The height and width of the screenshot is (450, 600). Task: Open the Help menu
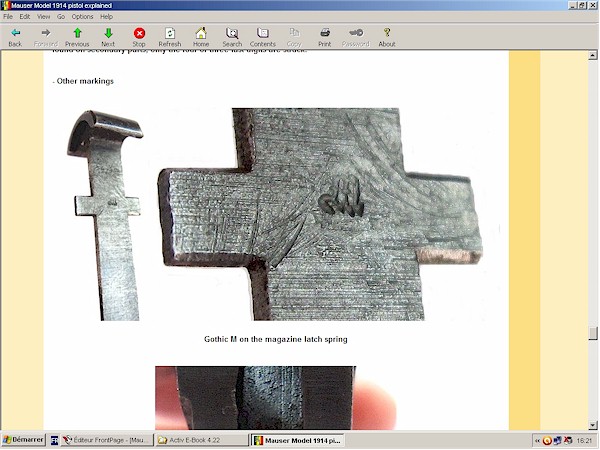point(106,16)
